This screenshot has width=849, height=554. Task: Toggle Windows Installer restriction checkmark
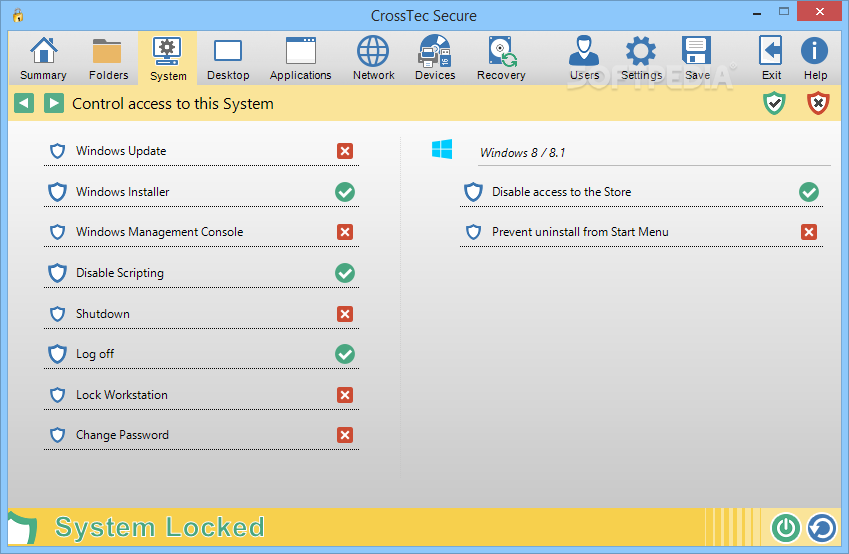(x=345, y=192)
